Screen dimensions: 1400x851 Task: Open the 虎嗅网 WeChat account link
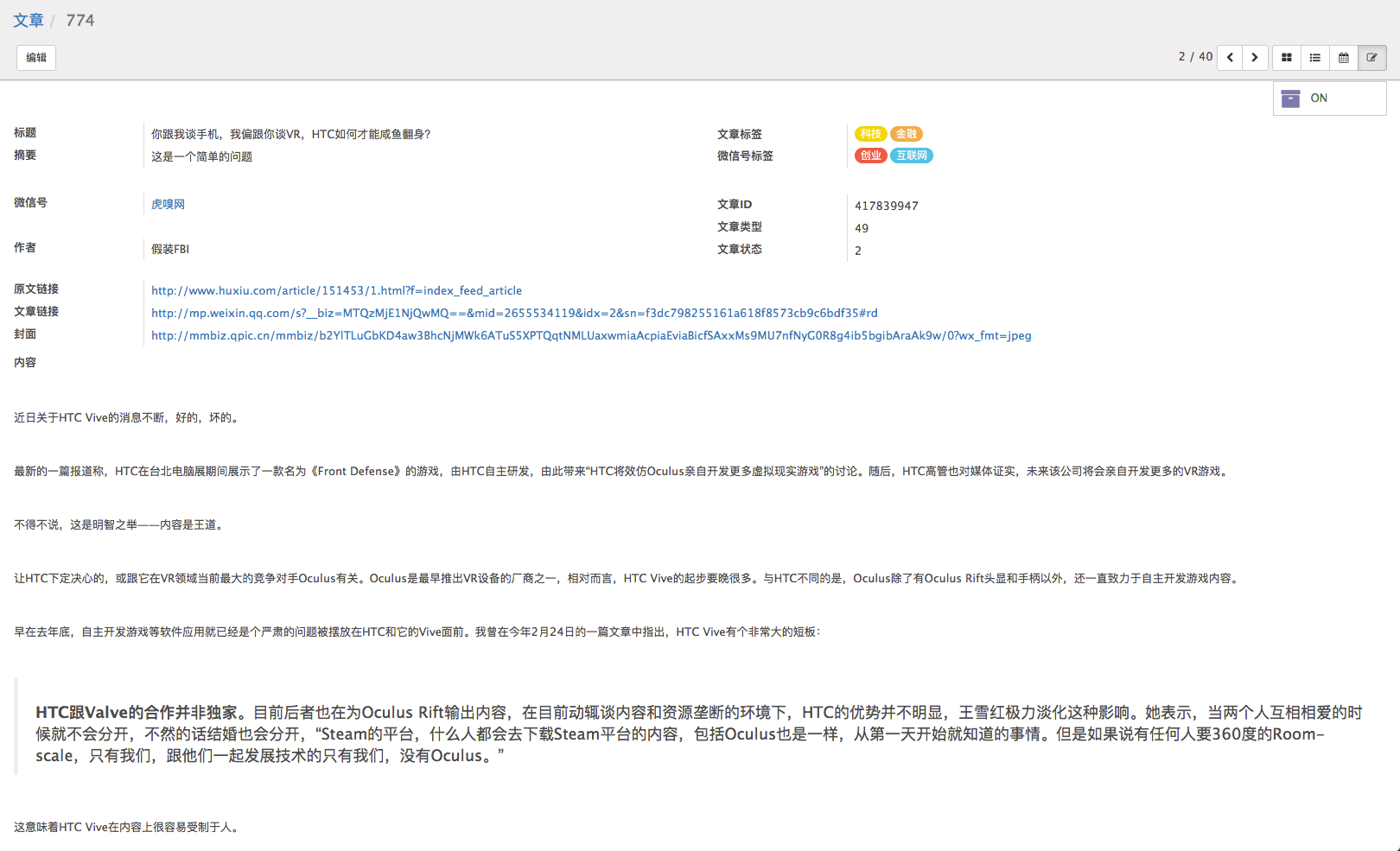click(x=168, y=204)
